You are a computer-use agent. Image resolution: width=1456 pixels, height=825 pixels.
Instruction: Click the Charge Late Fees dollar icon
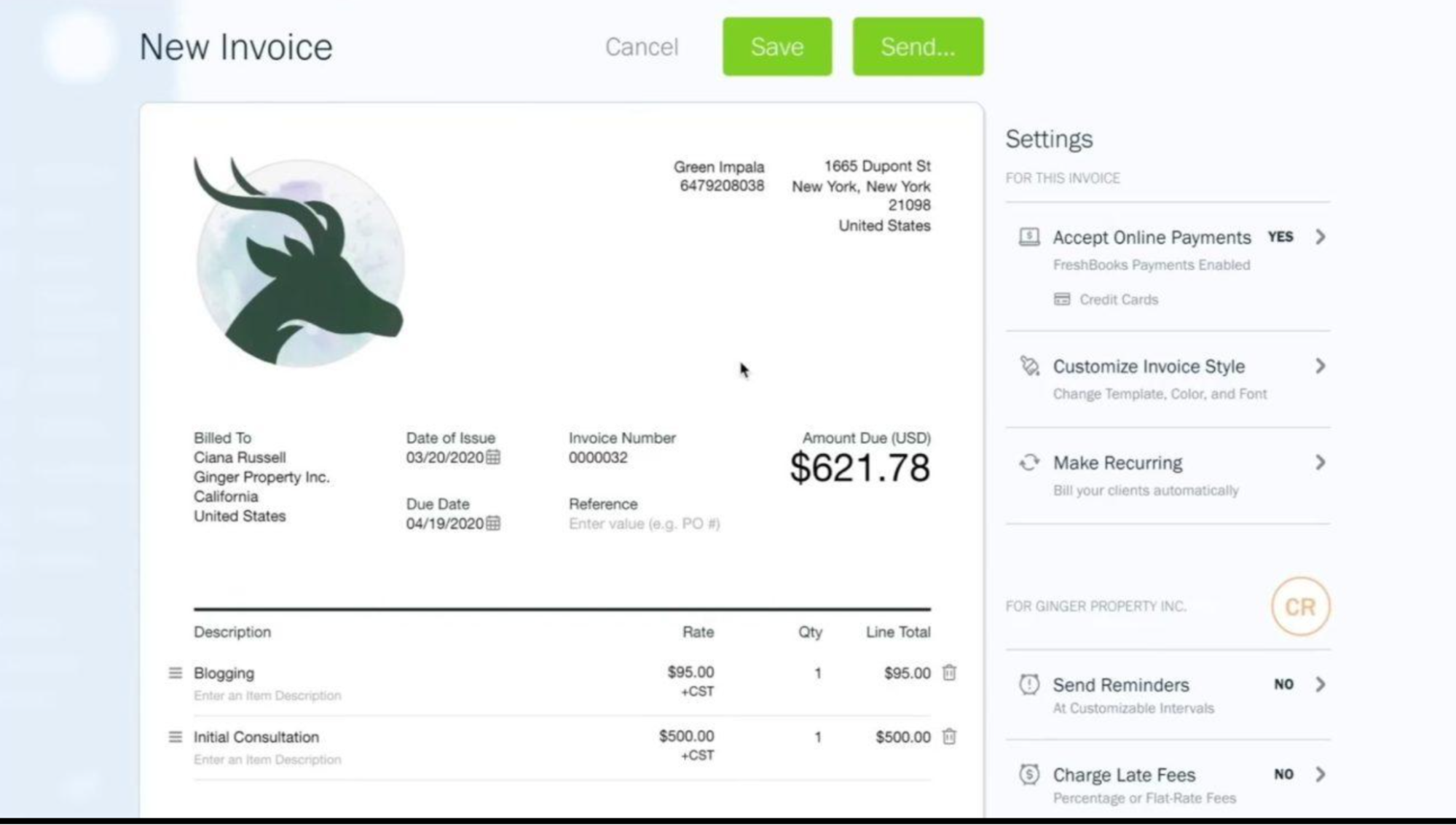pyautogui.click(x=1029, y=774)
